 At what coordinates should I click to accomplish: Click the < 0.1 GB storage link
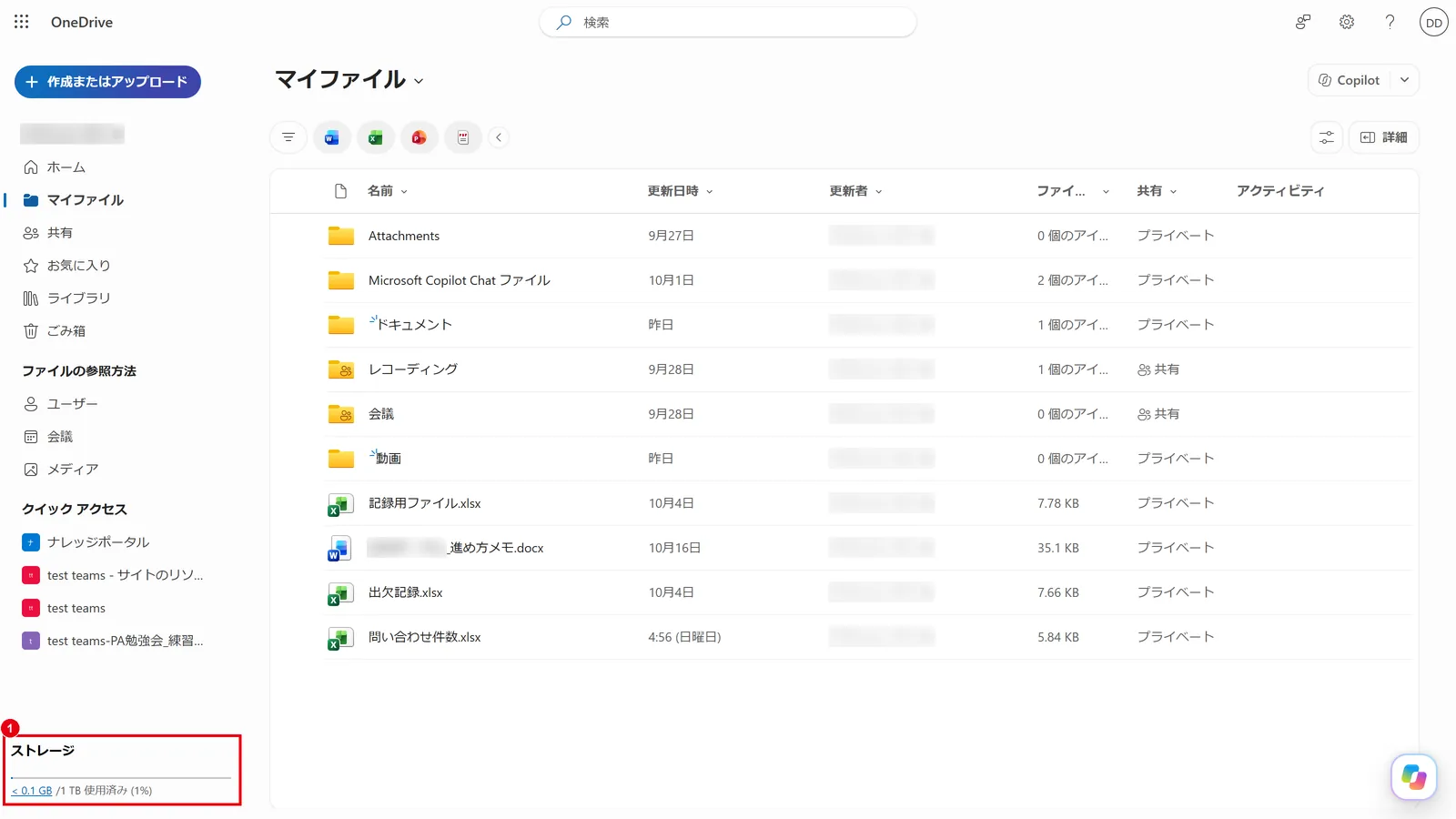pos(32,791)
